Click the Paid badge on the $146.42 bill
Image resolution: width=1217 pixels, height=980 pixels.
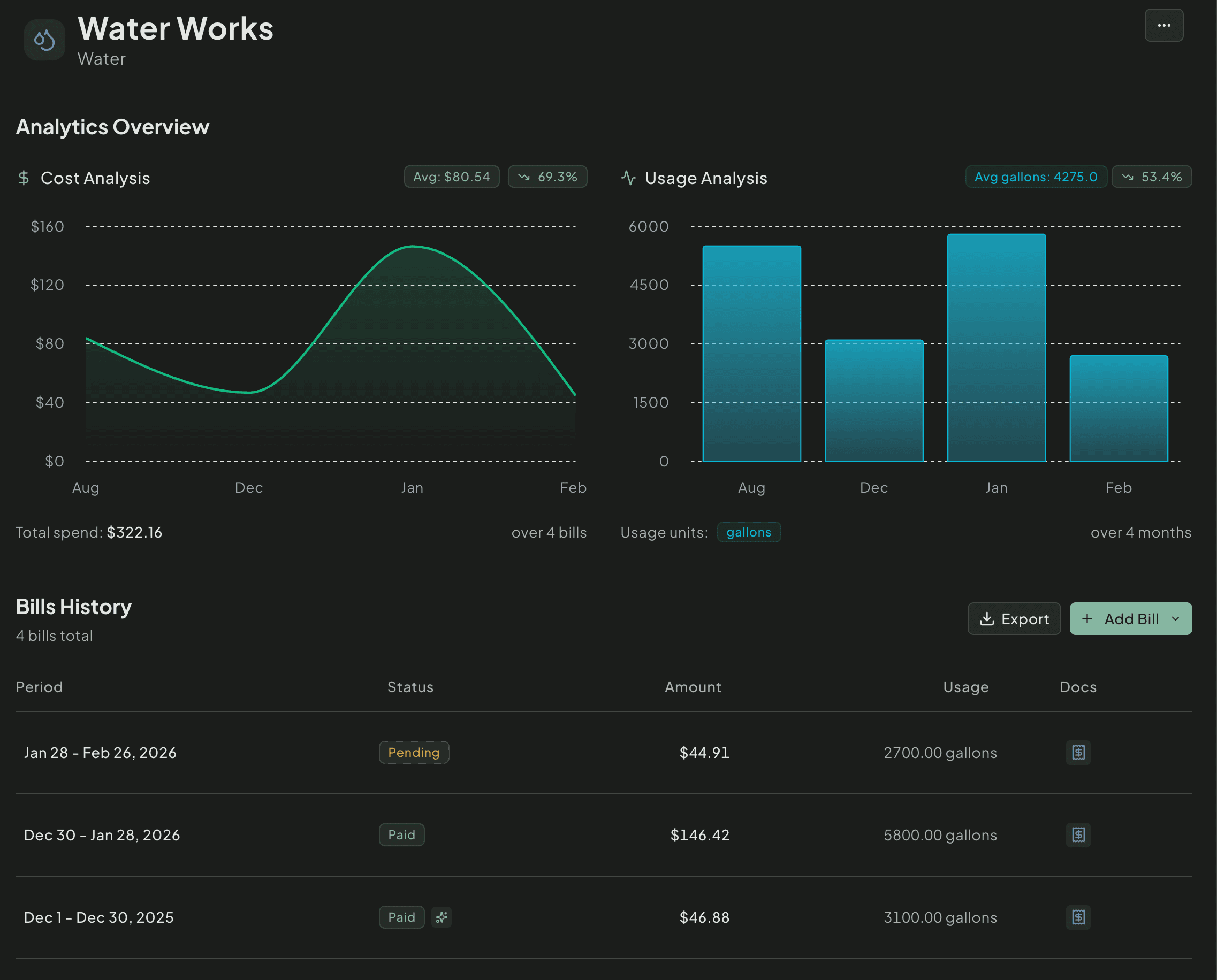tap(401, 835)
